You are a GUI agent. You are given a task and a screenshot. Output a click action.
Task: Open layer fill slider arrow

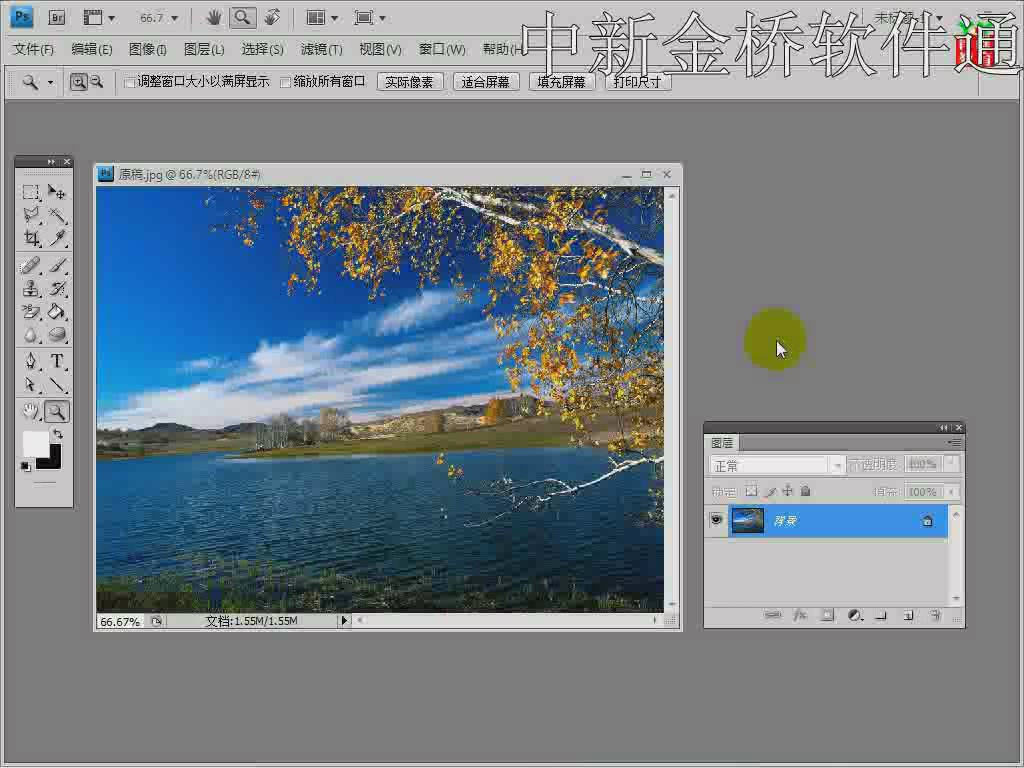coord(952,491)
